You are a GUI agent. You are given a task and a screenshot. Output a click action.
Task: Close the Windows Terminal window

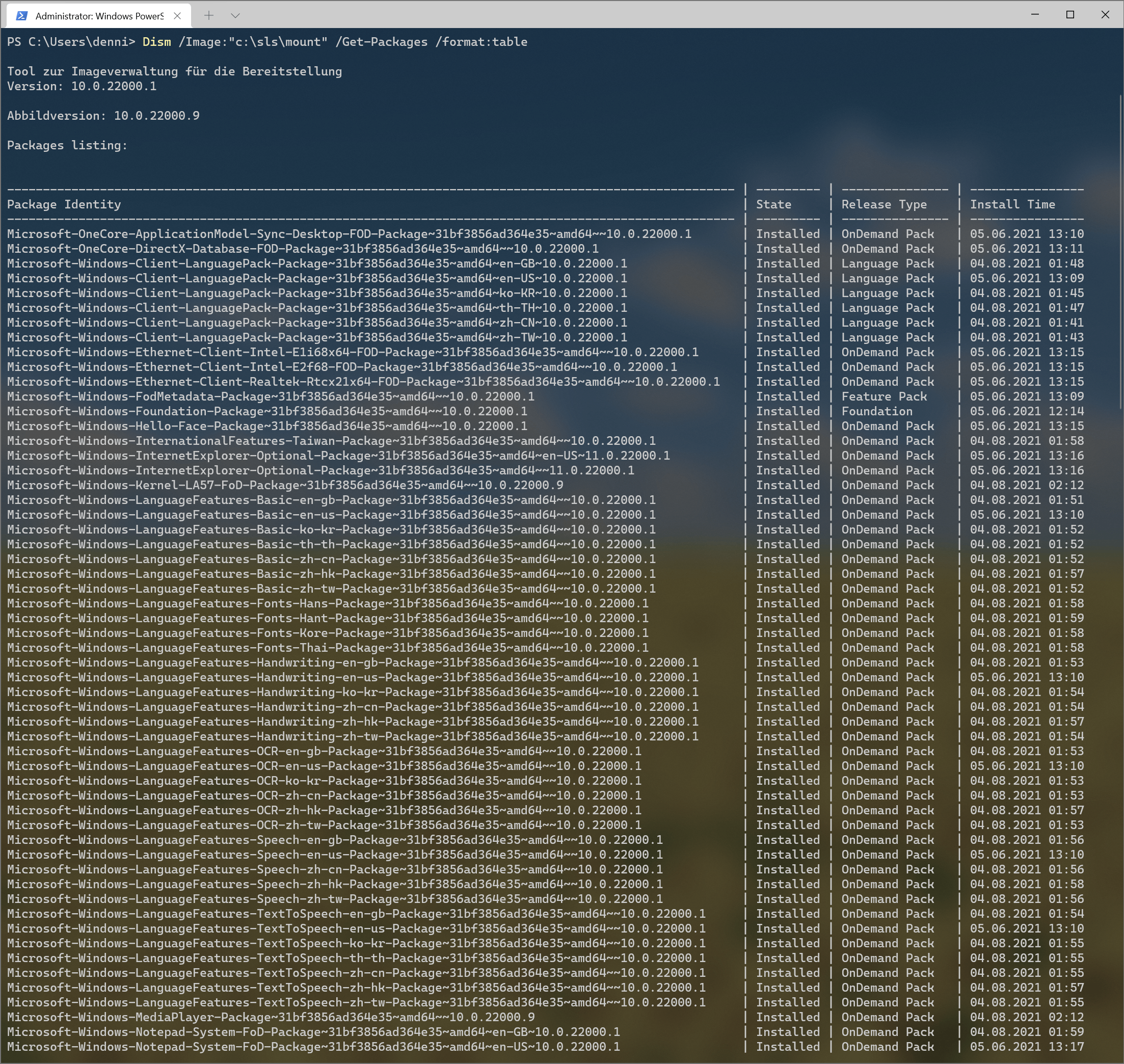coord(1105,15)
